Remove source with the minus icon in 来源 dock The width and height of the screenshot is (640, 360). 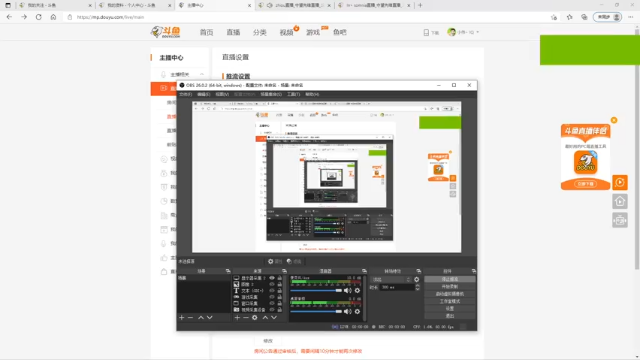(x=246, y=318)
